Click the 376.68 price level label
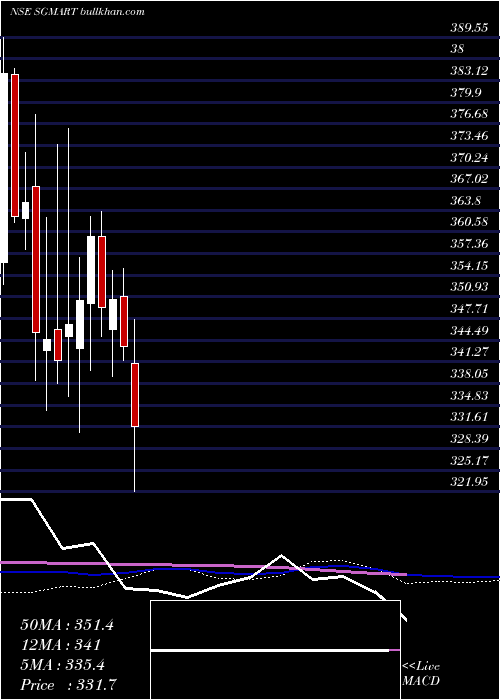Screen dimensions: 500x700 [469, 114]
